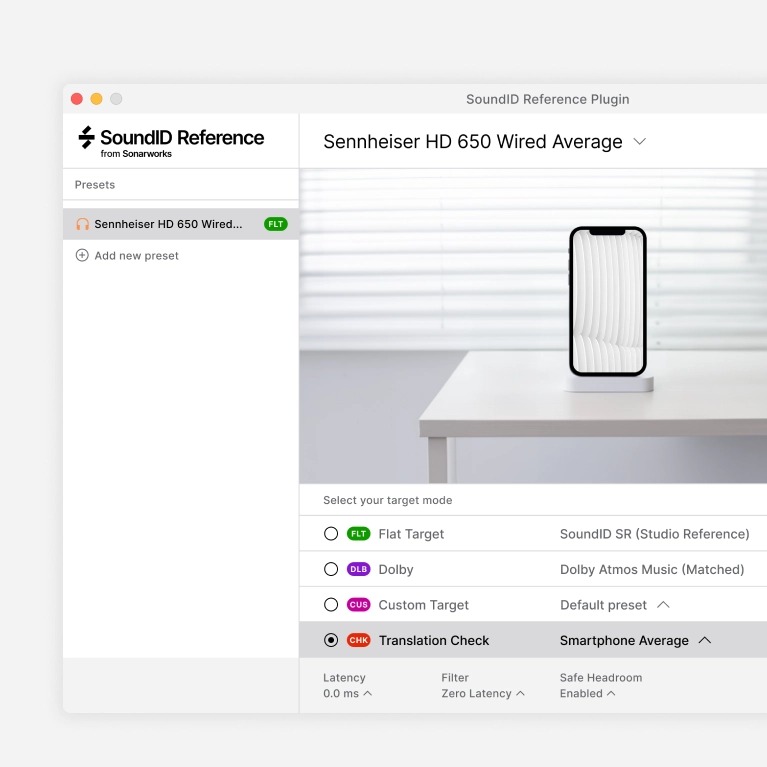
Task: Click the green FLT badge beside Flat Target
Action: point(359,534)
